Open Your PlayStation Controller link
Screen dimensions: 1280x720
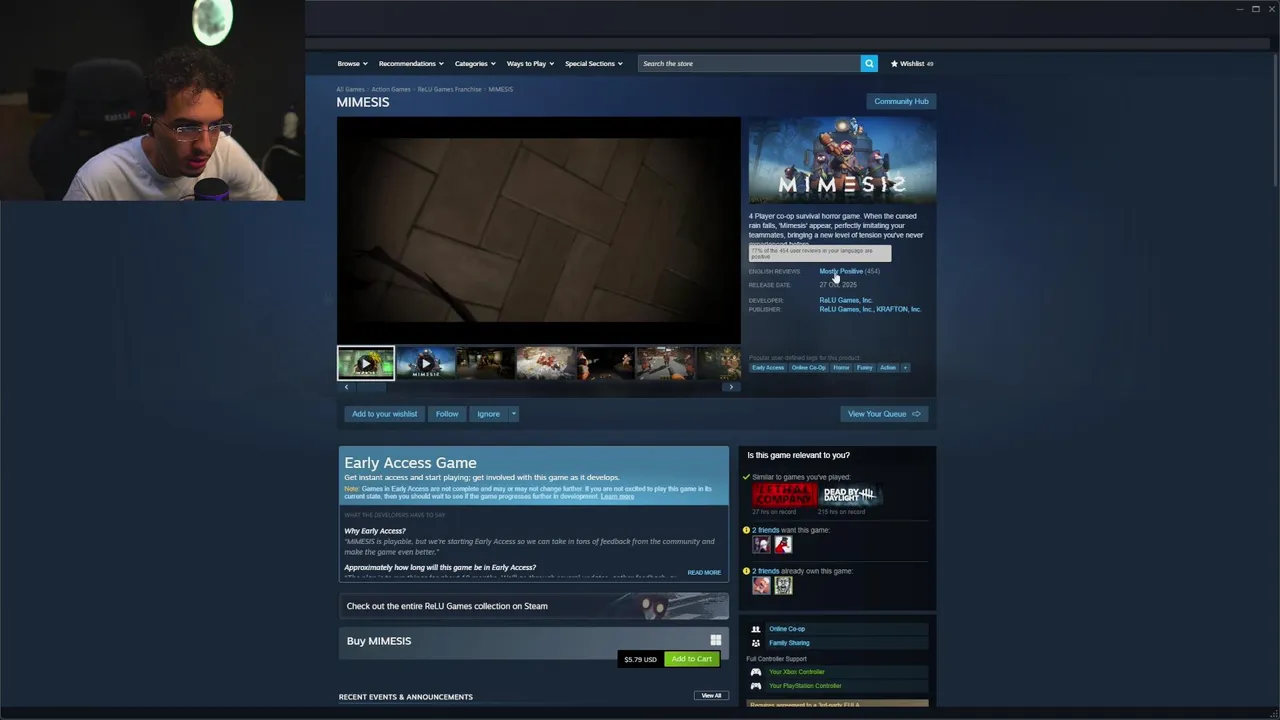(x=805, y=686)
